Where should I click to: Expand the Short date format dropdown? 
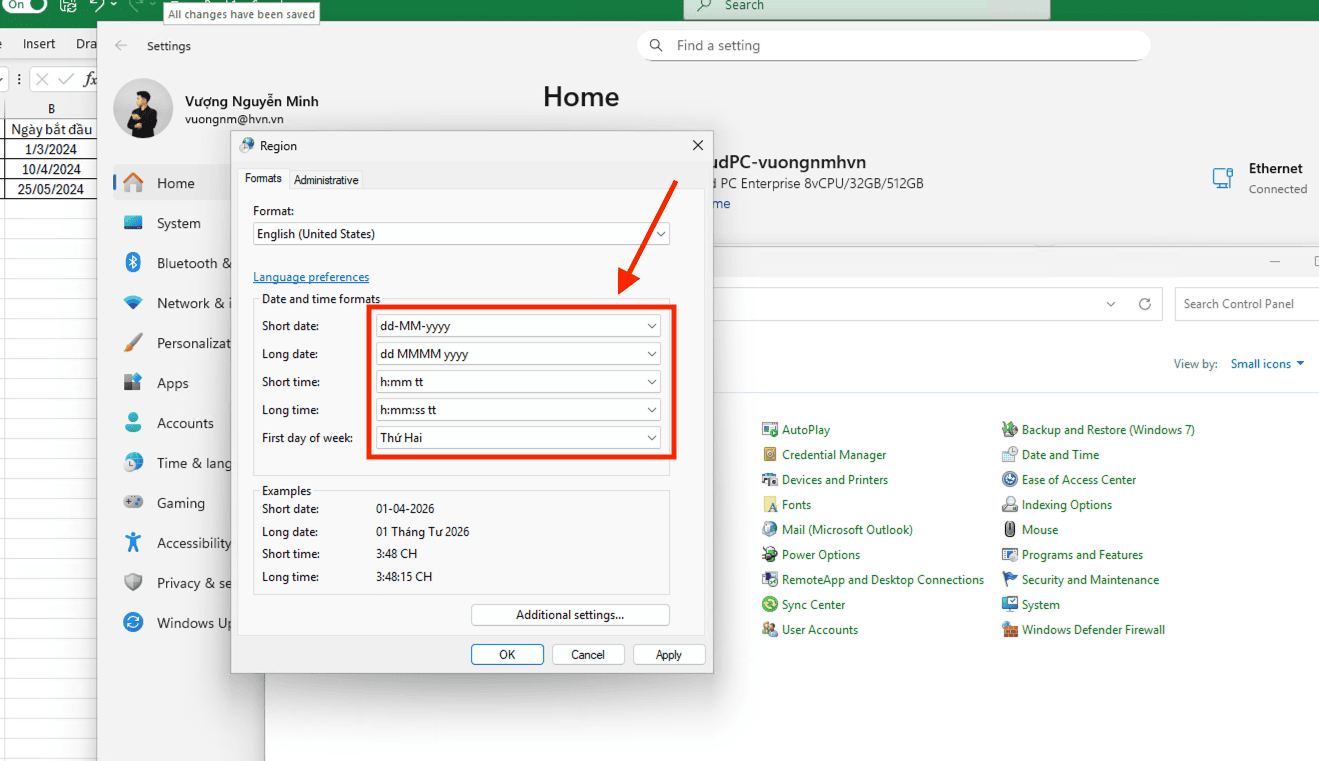pyautogui.click(x=652, y=326)
